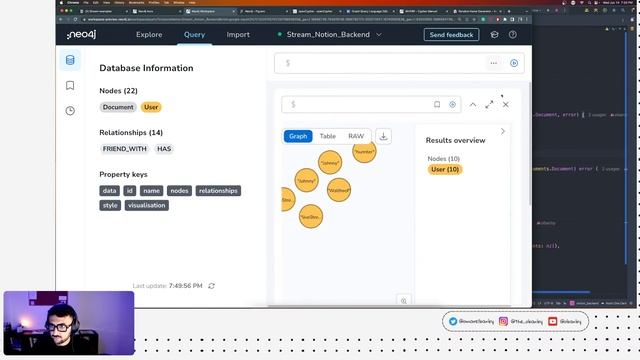This screenshot has width=640, height=360.
Task: Switch to the Import tab
Action: (238, 35)
